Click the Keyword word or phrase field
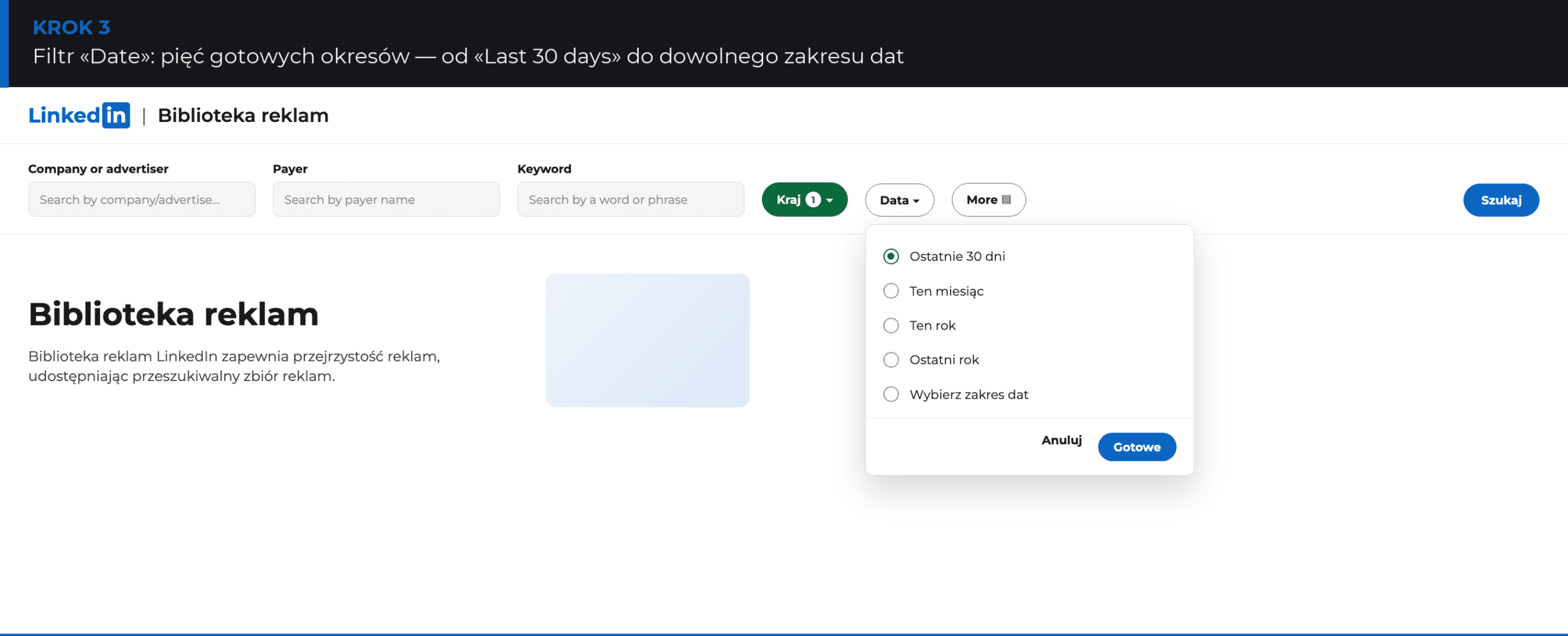This screenshot has height=636, width=1568. coord(630,199)
